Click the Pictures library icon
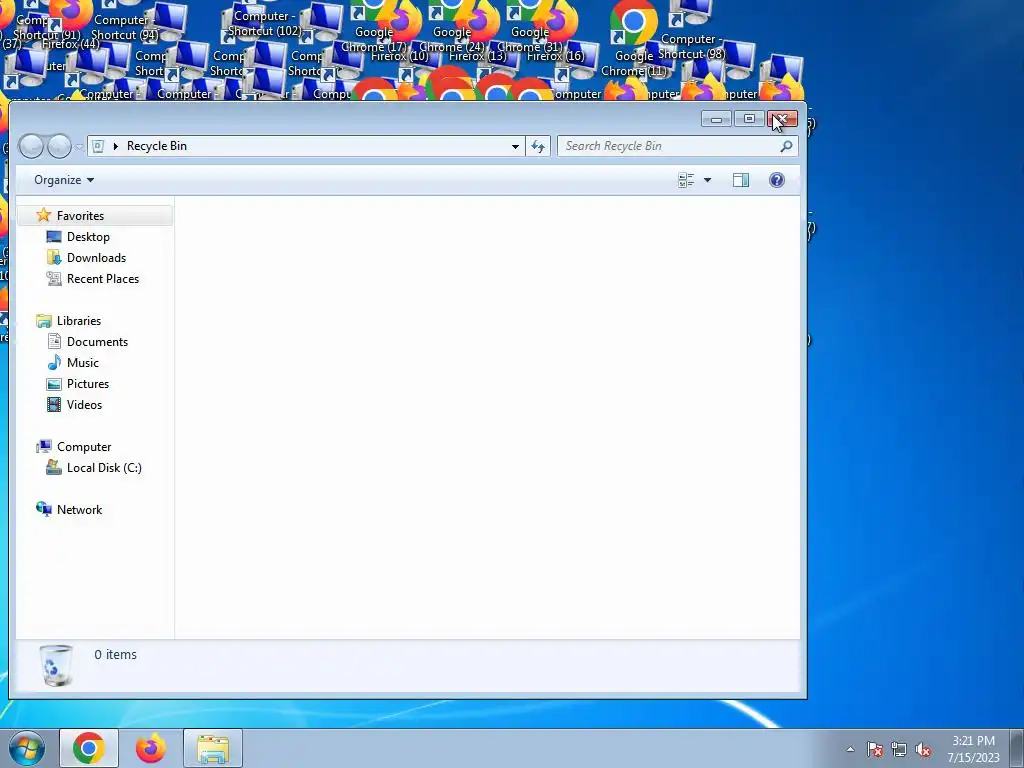The width and height of the screenshot is (1024, 768). [x=54, y=383]
